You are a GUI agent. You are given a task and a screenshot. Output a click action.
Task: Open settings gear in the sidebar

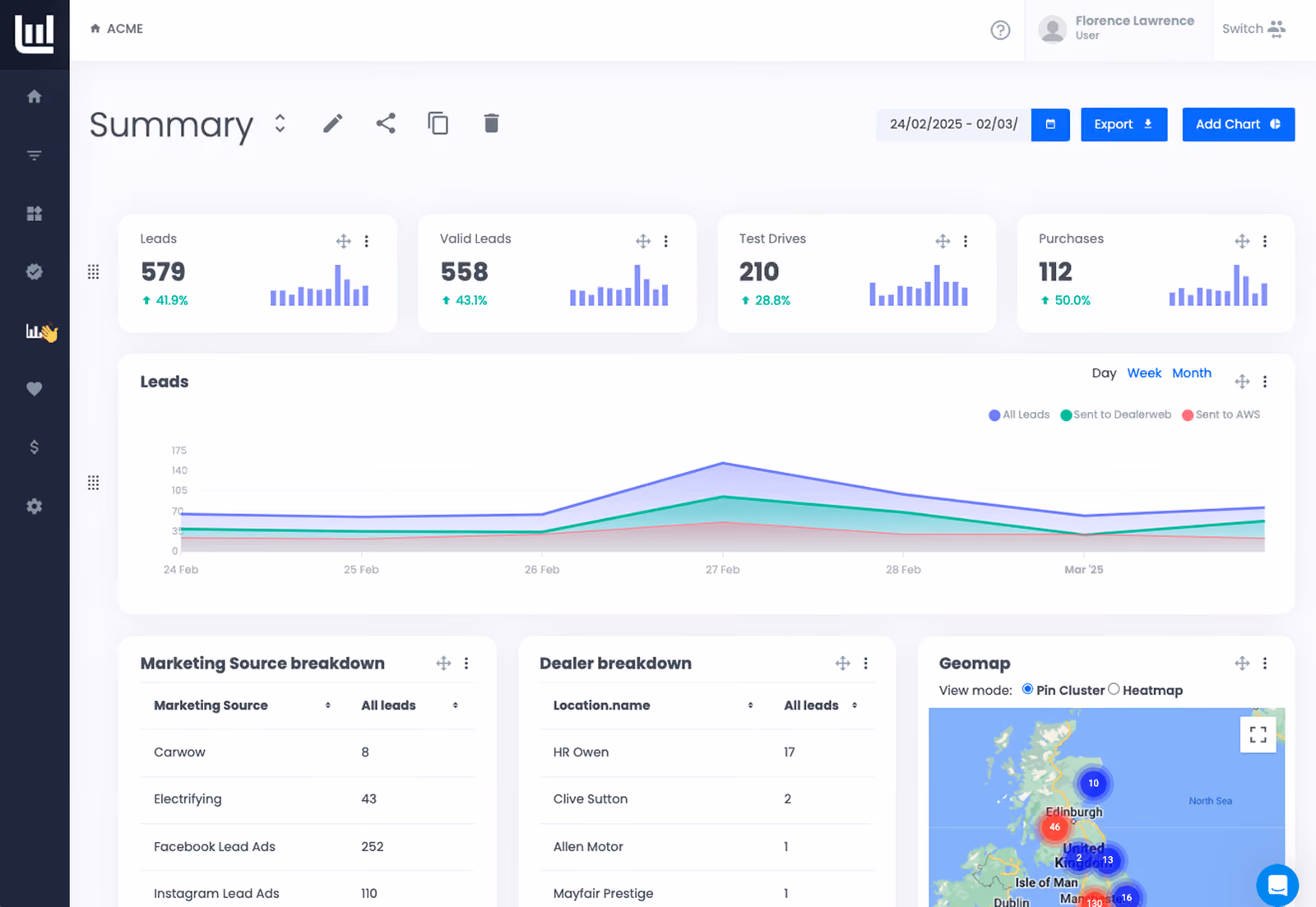pos(35,506)
